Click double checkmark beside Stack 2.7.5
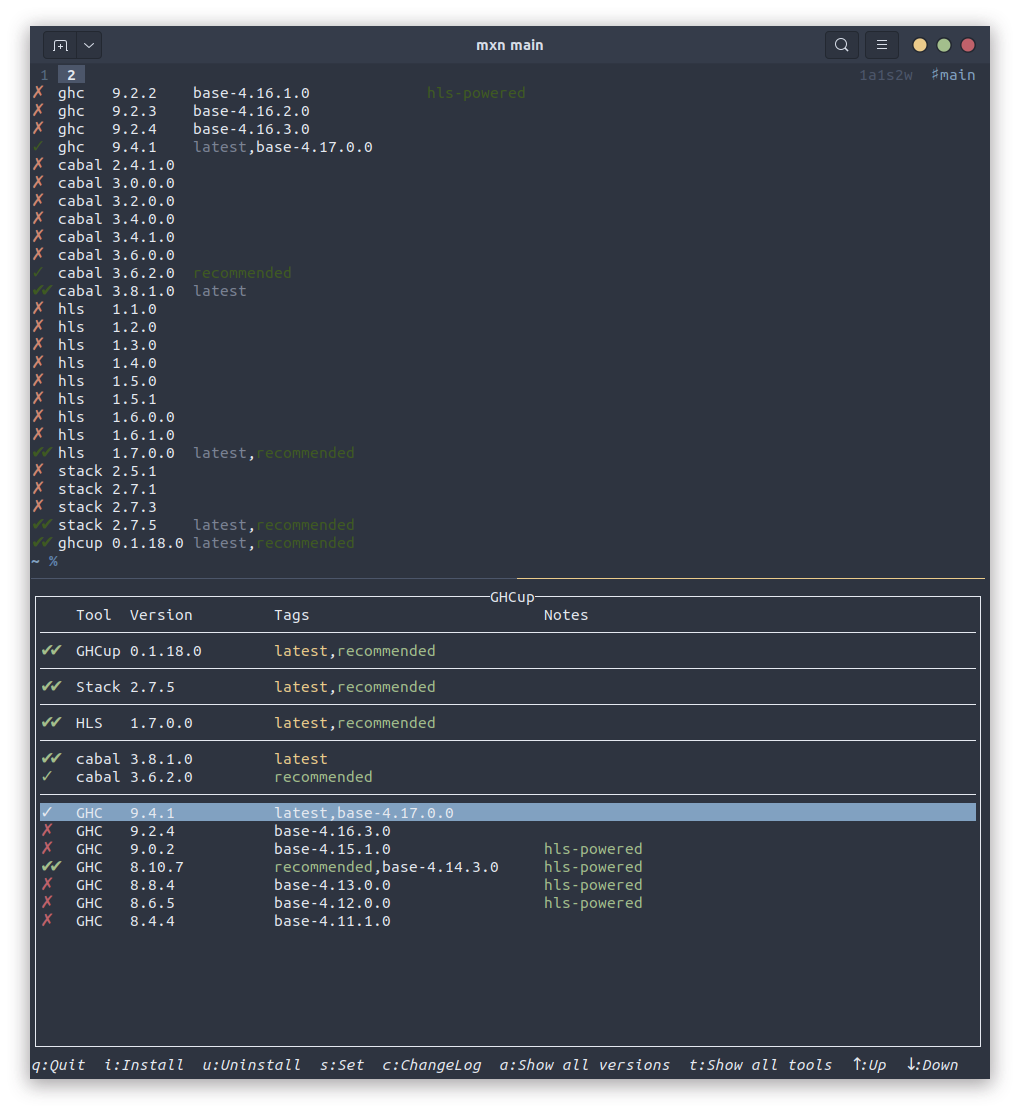Screen dimensions: 1020x1113 [x=51, y=687]
